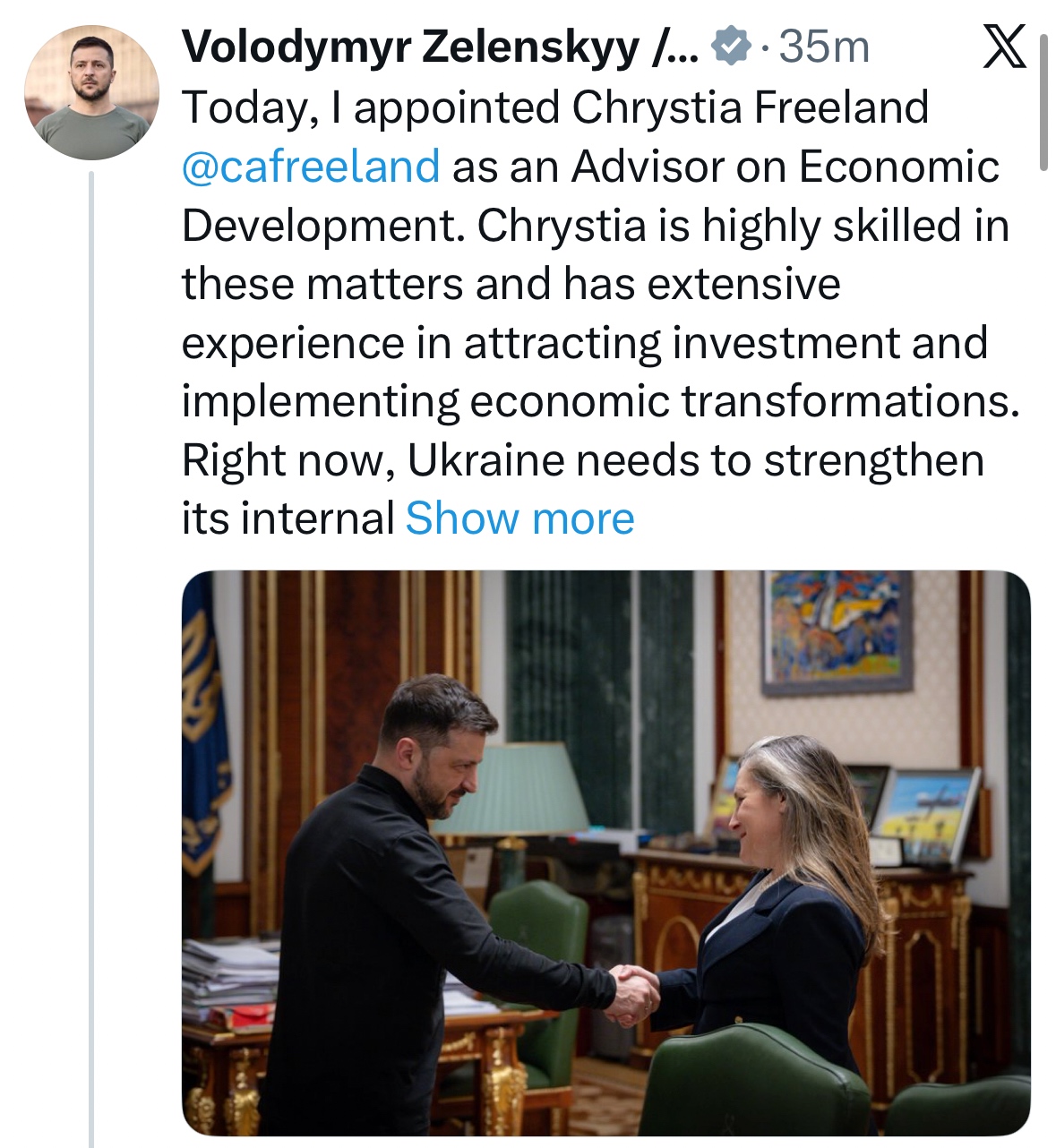Viewport: 1056px width, 1148px height.
Task: Click the X logo icon
Action: tap(1003, 47)
